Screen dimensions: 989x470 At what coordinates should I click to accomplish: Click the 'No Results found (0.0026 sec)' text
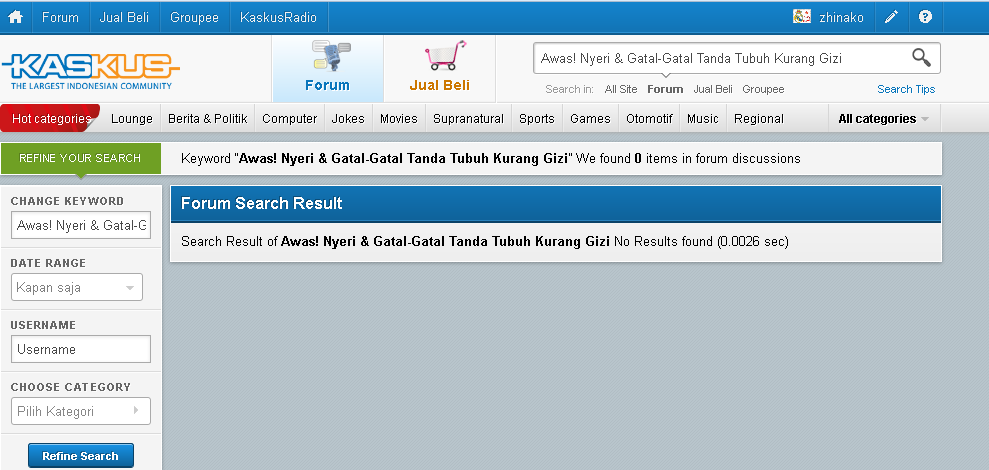click(701, 241)
